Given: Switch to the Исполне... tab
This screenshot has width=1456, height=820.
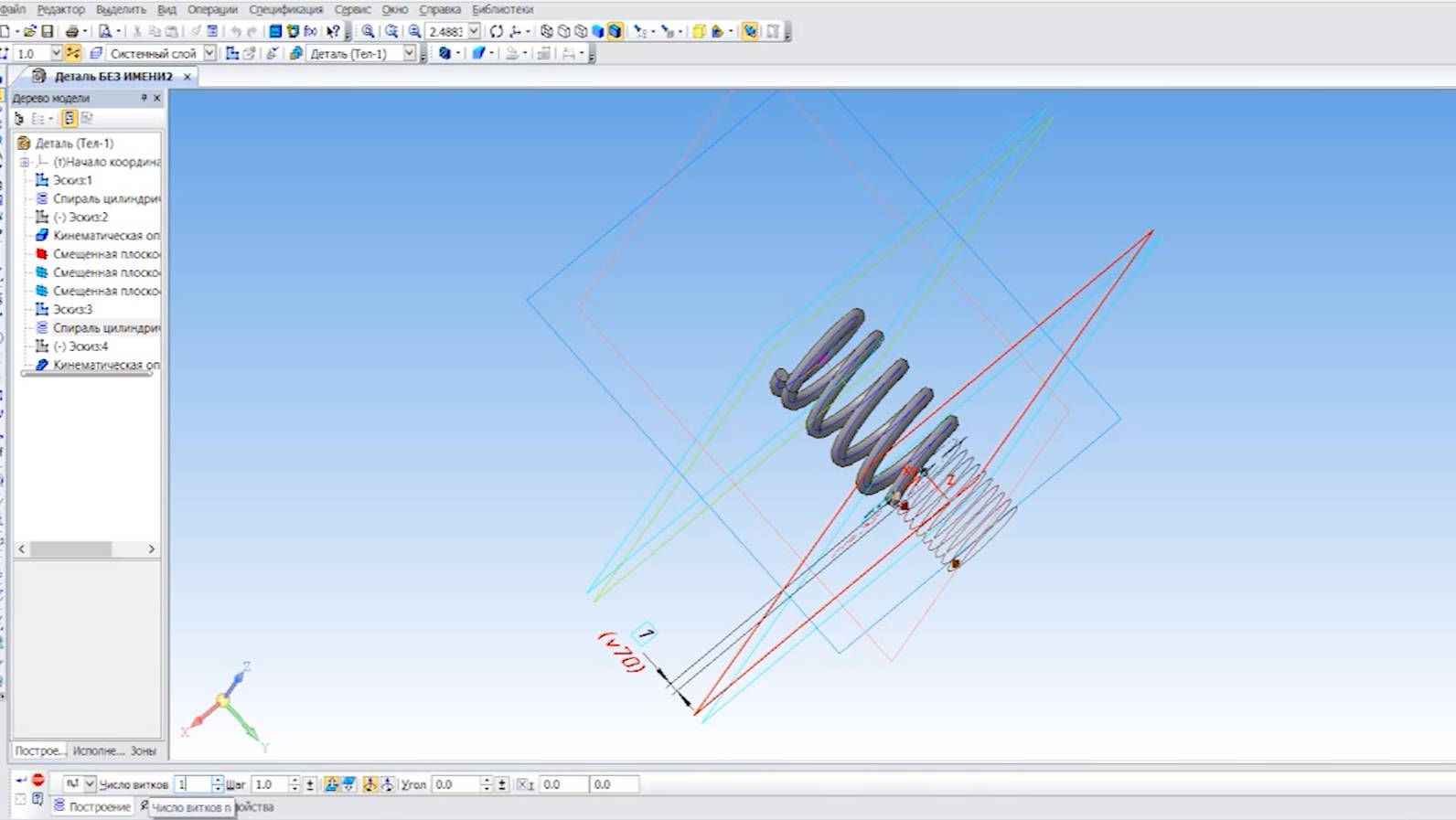Looking at the screenshot, I should 98,751.
